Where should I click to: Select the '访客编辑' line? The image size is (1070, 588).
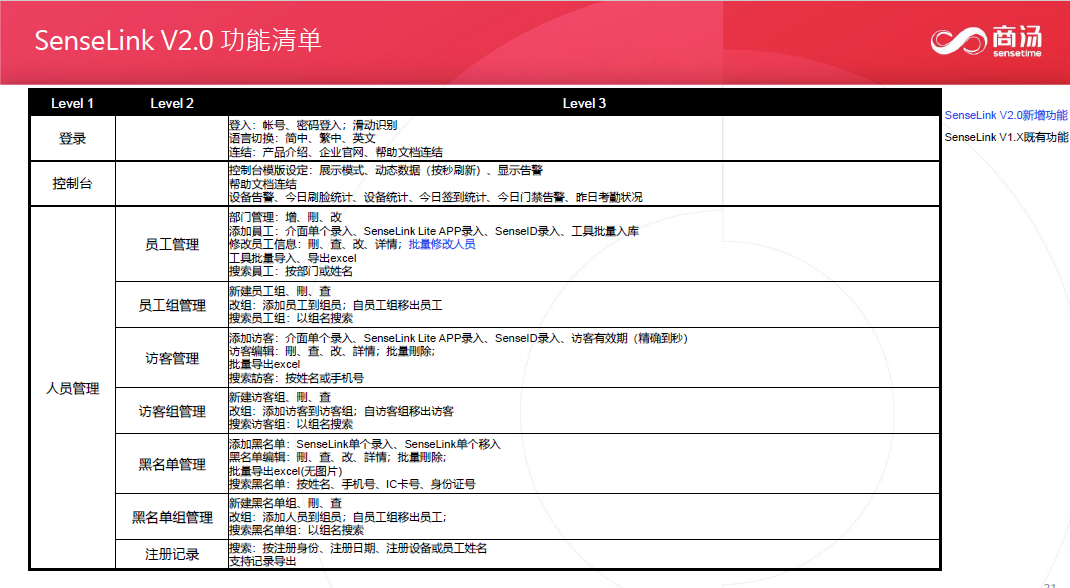pyautogui.click(x=332, y=351)
